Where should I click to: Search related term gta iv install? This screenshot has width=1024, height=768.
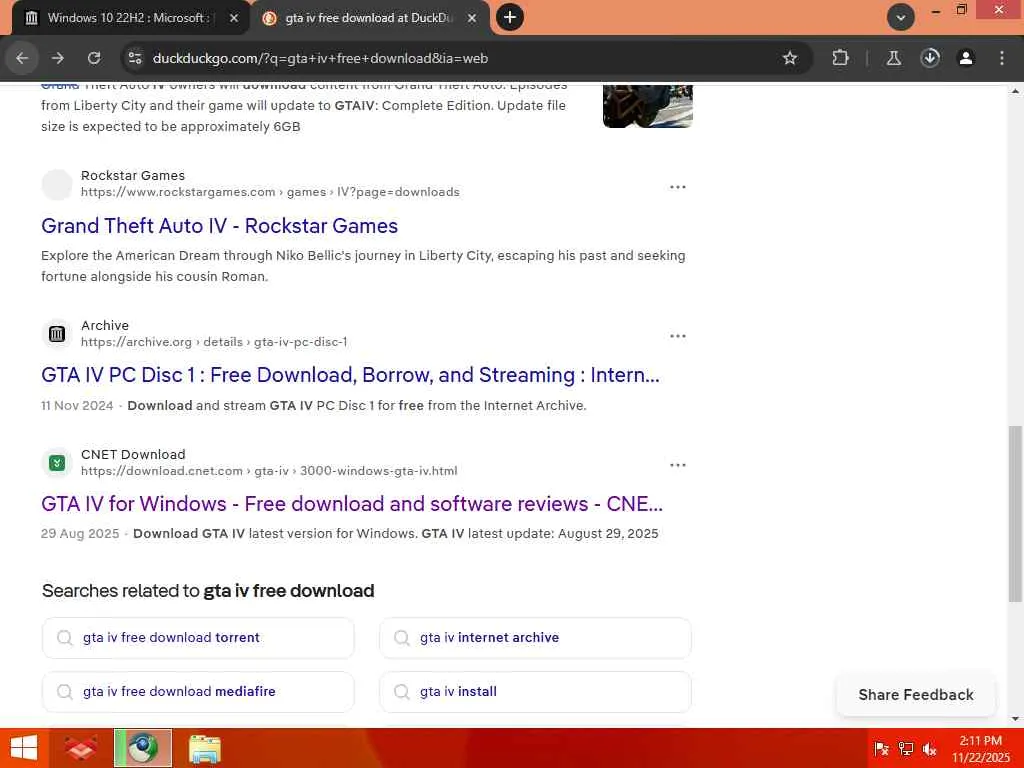(x=535, y=692)
